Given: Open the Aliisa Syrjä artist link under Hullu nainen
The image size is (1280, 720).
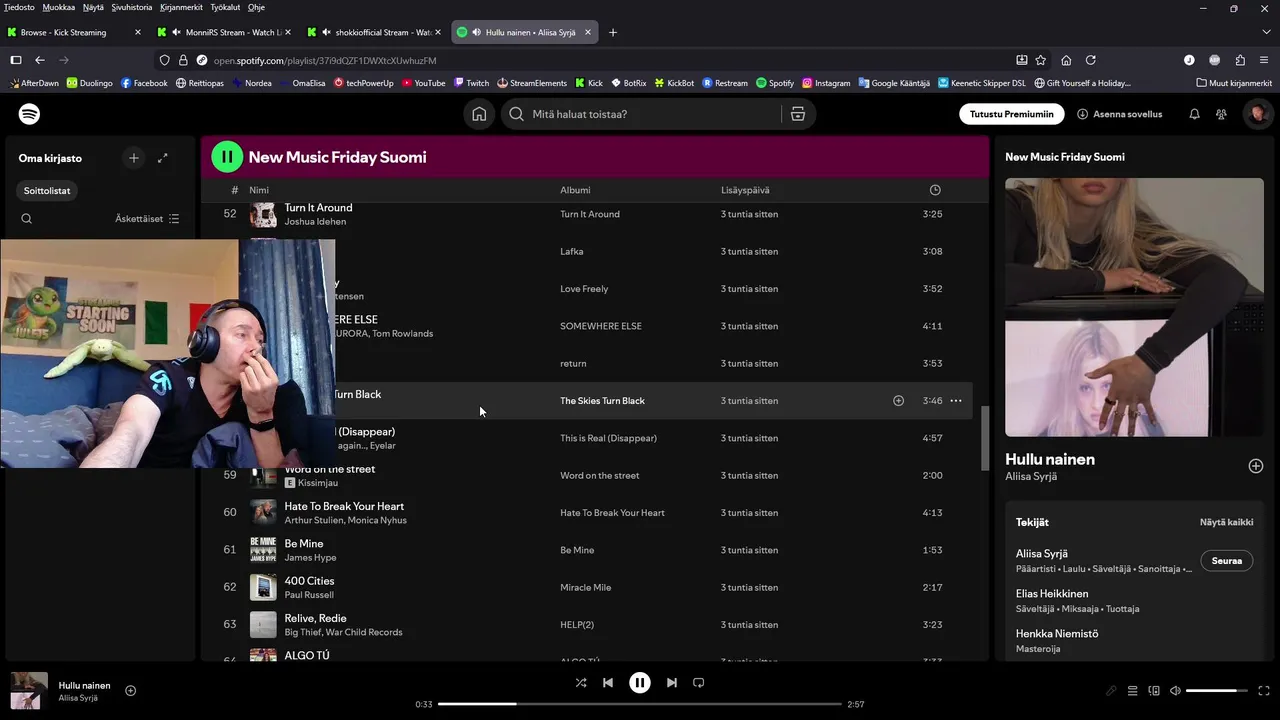Looking at the screenshot, I should click(x=1031, y=477).
